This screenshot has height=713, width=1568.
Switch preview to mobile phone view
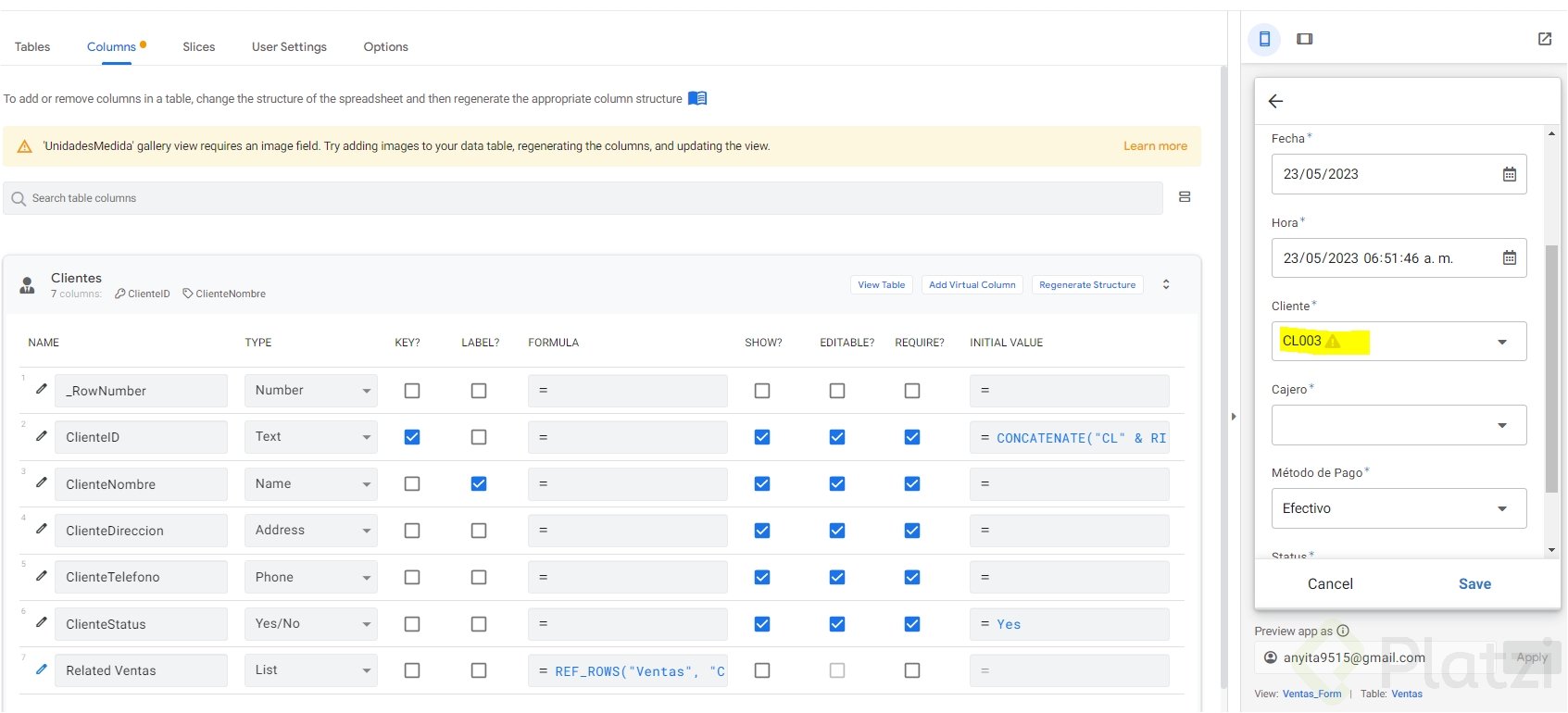coord(1264,39)
